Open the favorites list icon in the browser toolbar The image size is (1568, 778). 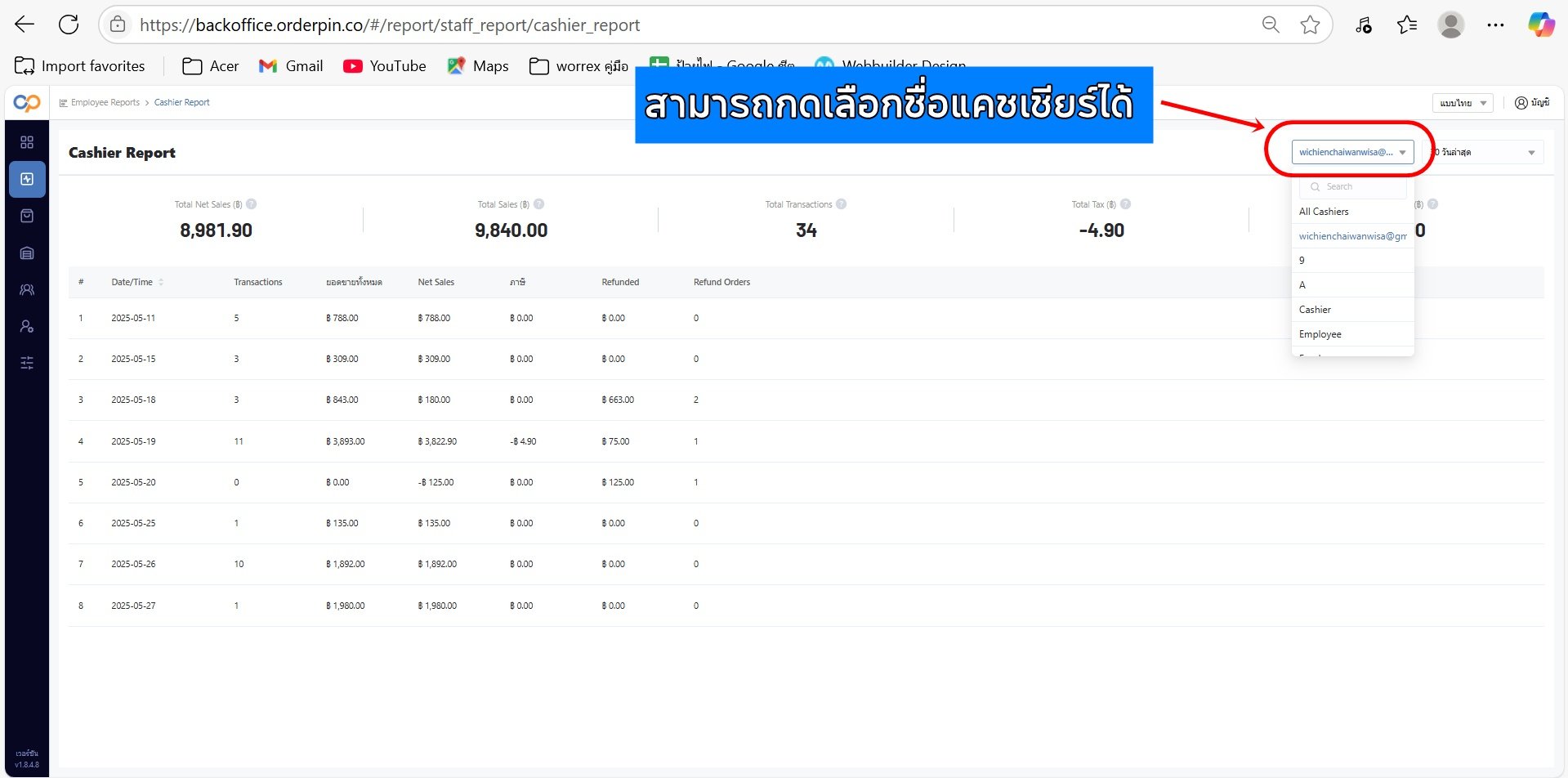pyautogui.click(x=1406, y=25)
